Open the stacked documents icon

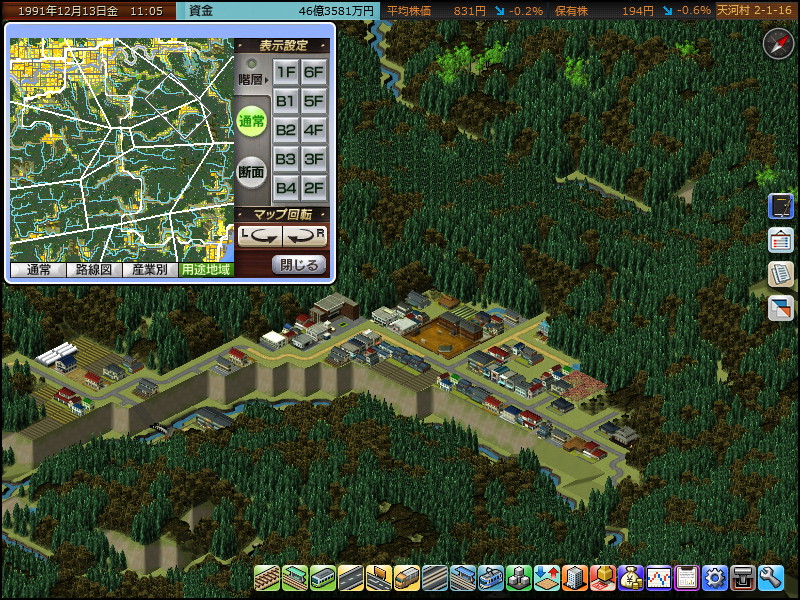[x=781, y=274]
